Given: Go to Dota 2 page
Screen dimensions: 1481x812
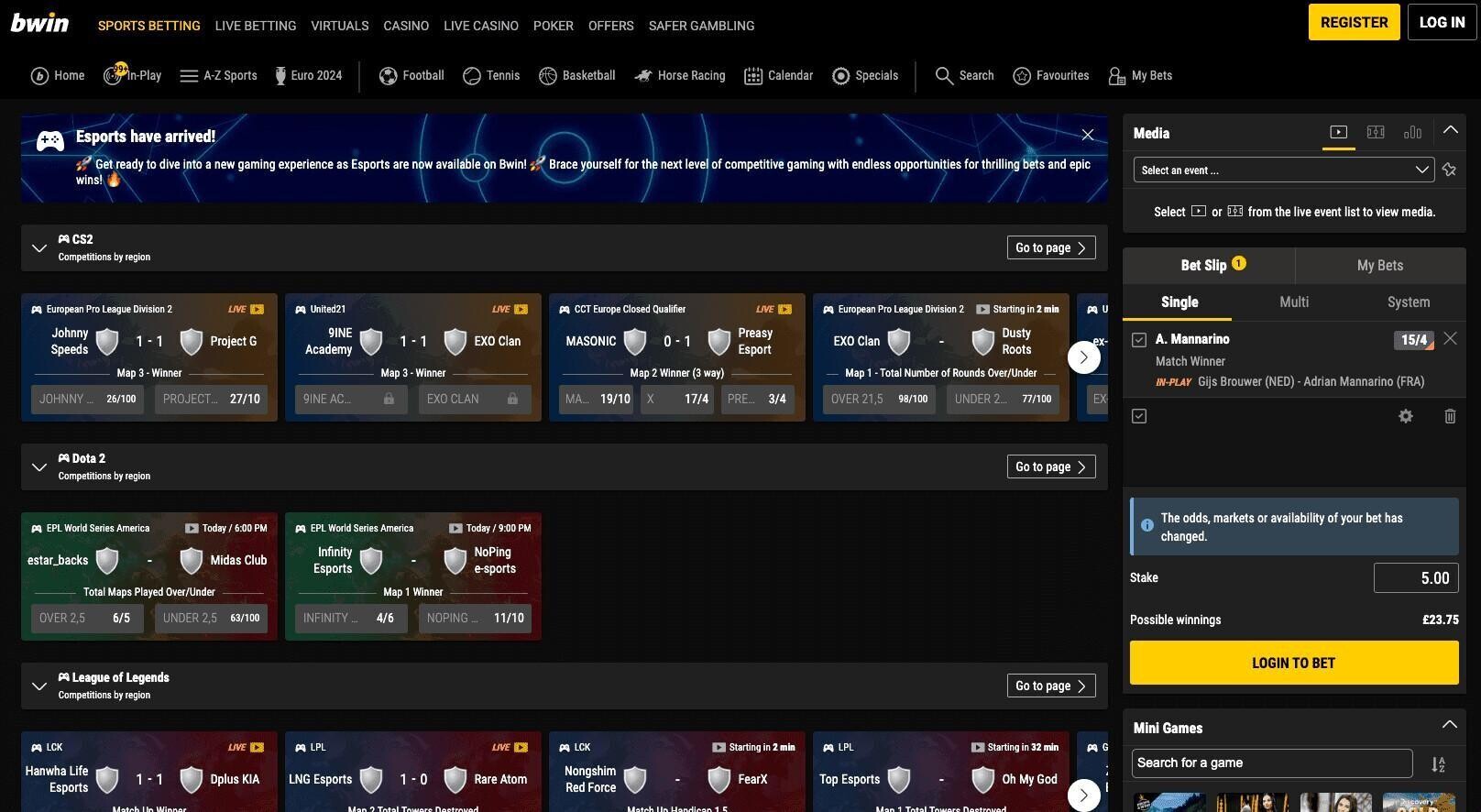Looking at the screenshot, I should click(1051, 466).
